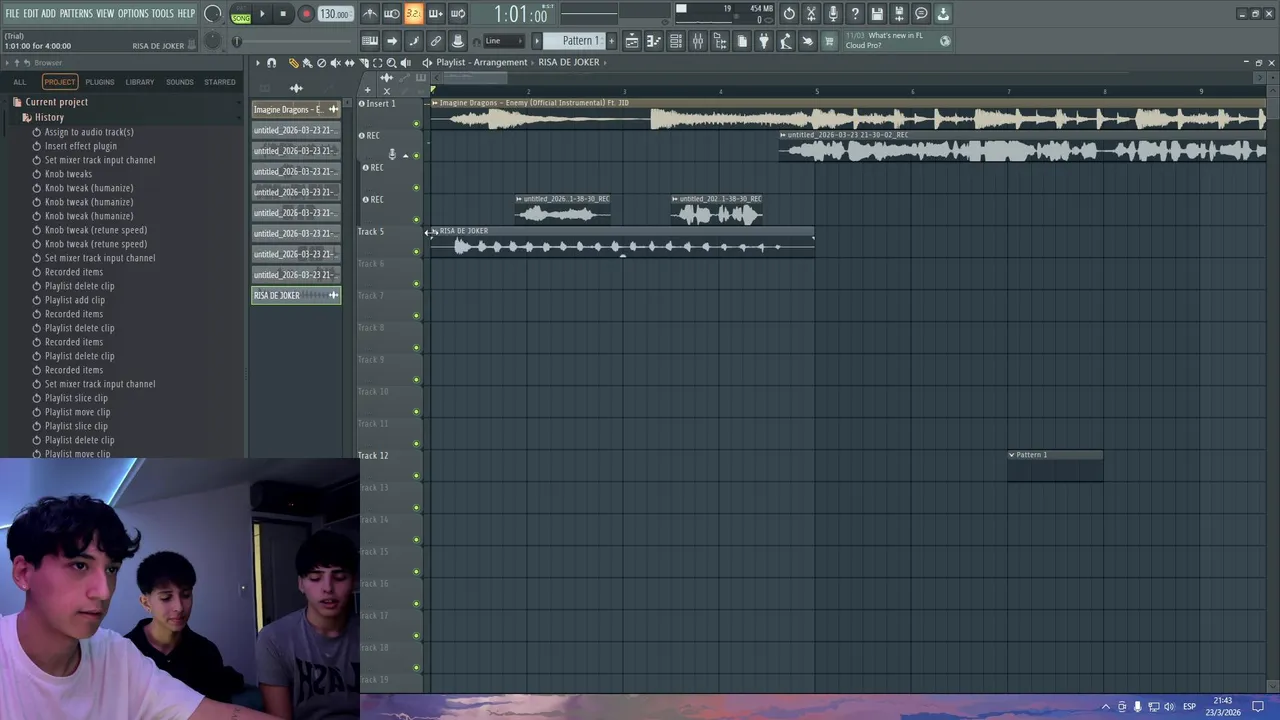Toggle mute LED on Track 6
1280x720 pixels.
tap(417, 283)
